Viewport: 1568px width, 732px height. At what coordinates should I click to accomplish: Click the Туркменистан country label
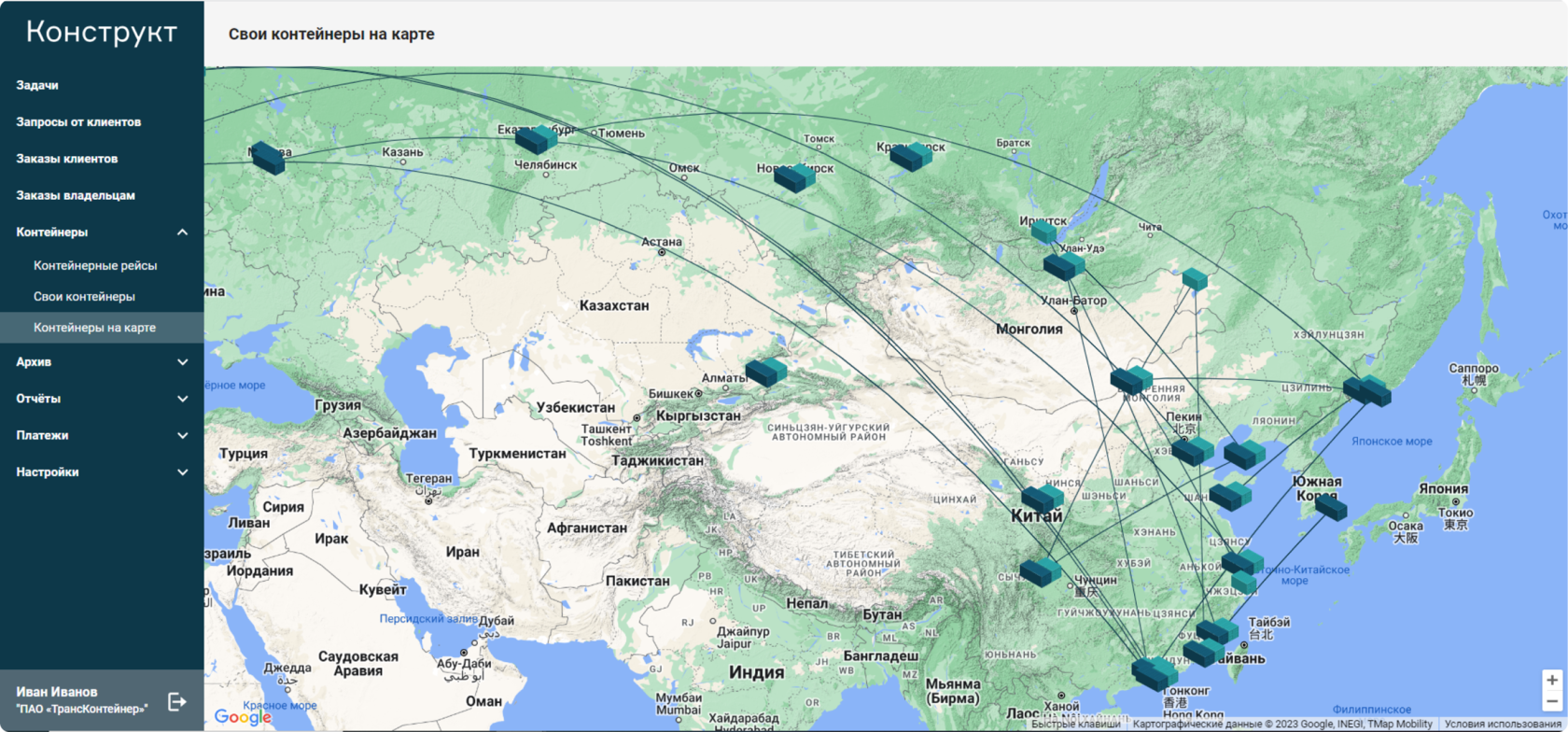(x=517, y=454)
